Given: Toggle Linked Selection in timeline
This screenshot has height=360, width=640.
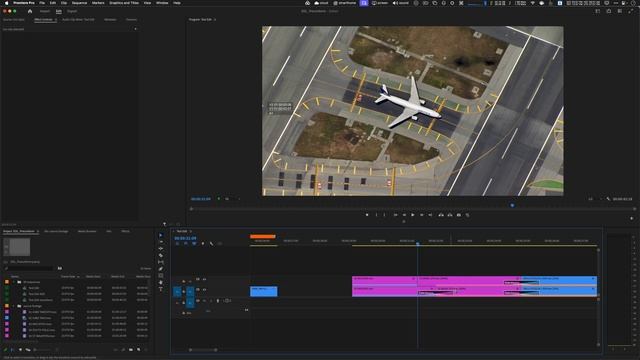Looking at the screenshot, I should 194,244.
